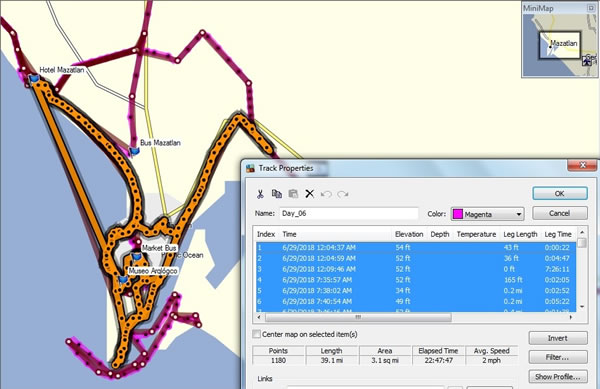Click the Paste clipboard icon
The width and height of the screenshot is (600, 389).
293,194
